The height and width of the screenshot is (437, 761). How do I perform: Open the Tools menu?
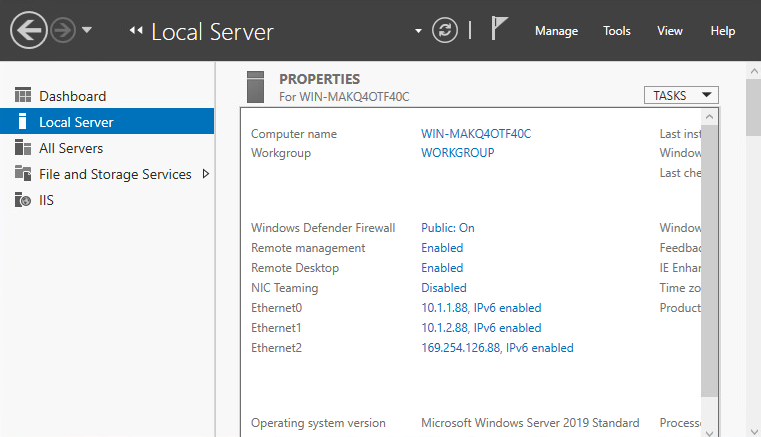(x=617, y=31)
